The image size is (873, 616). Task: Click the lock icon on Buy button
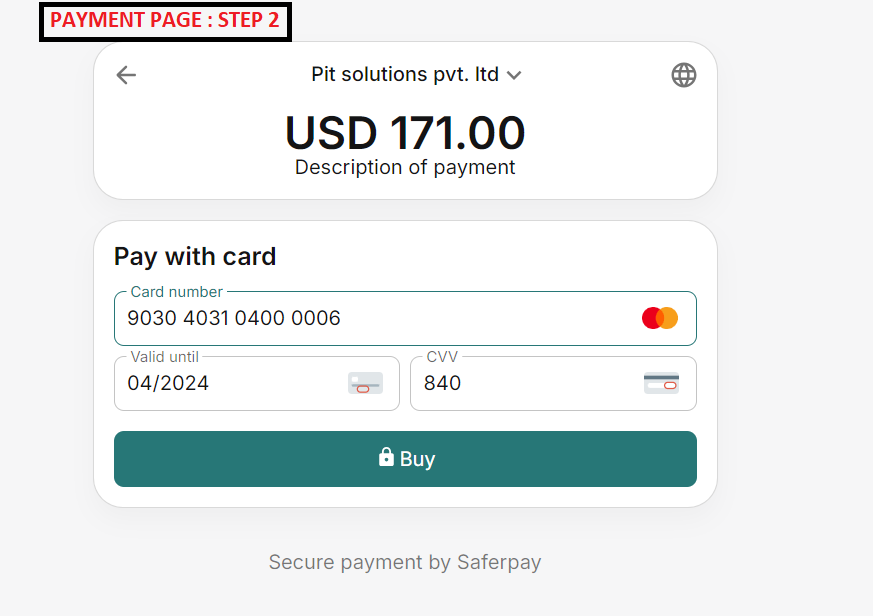(386, 457)
